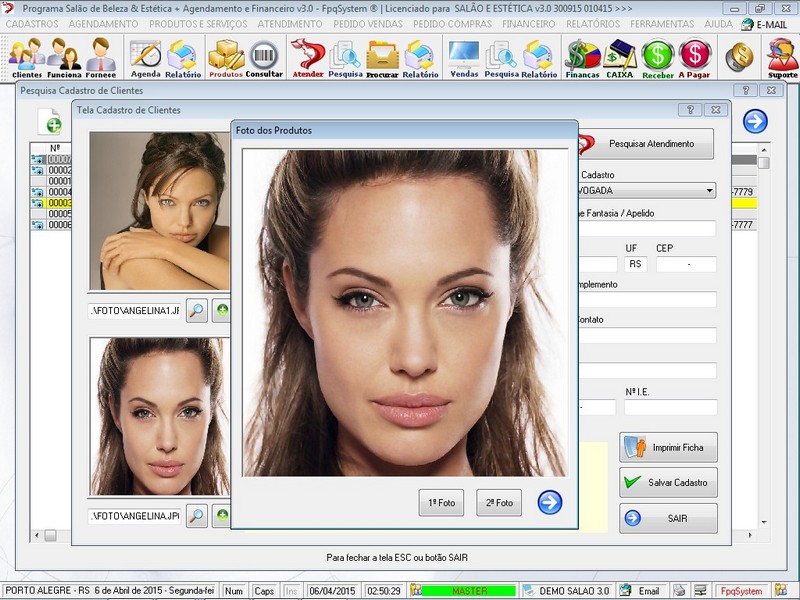Open Funciona employees toolbar icon
Image resolution: width=800 pixels, height=600 pixels.
point(64,58)
